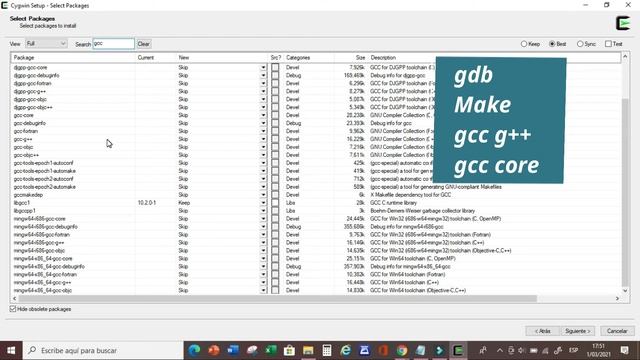The height and width of the screenshot is (360, 640).
Task: Sort by the Package column header
Action: click(x=73, y=58)
